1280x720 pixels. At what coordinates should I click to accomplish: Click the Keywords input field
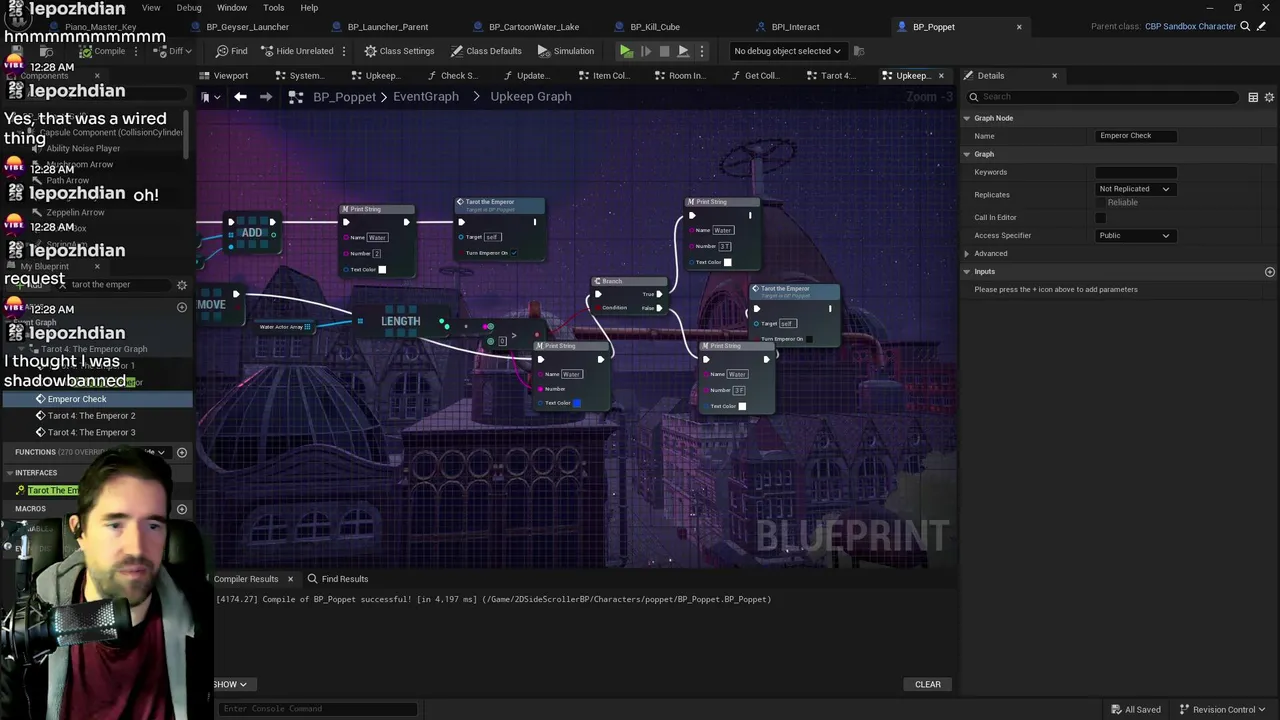(1136, 172)
